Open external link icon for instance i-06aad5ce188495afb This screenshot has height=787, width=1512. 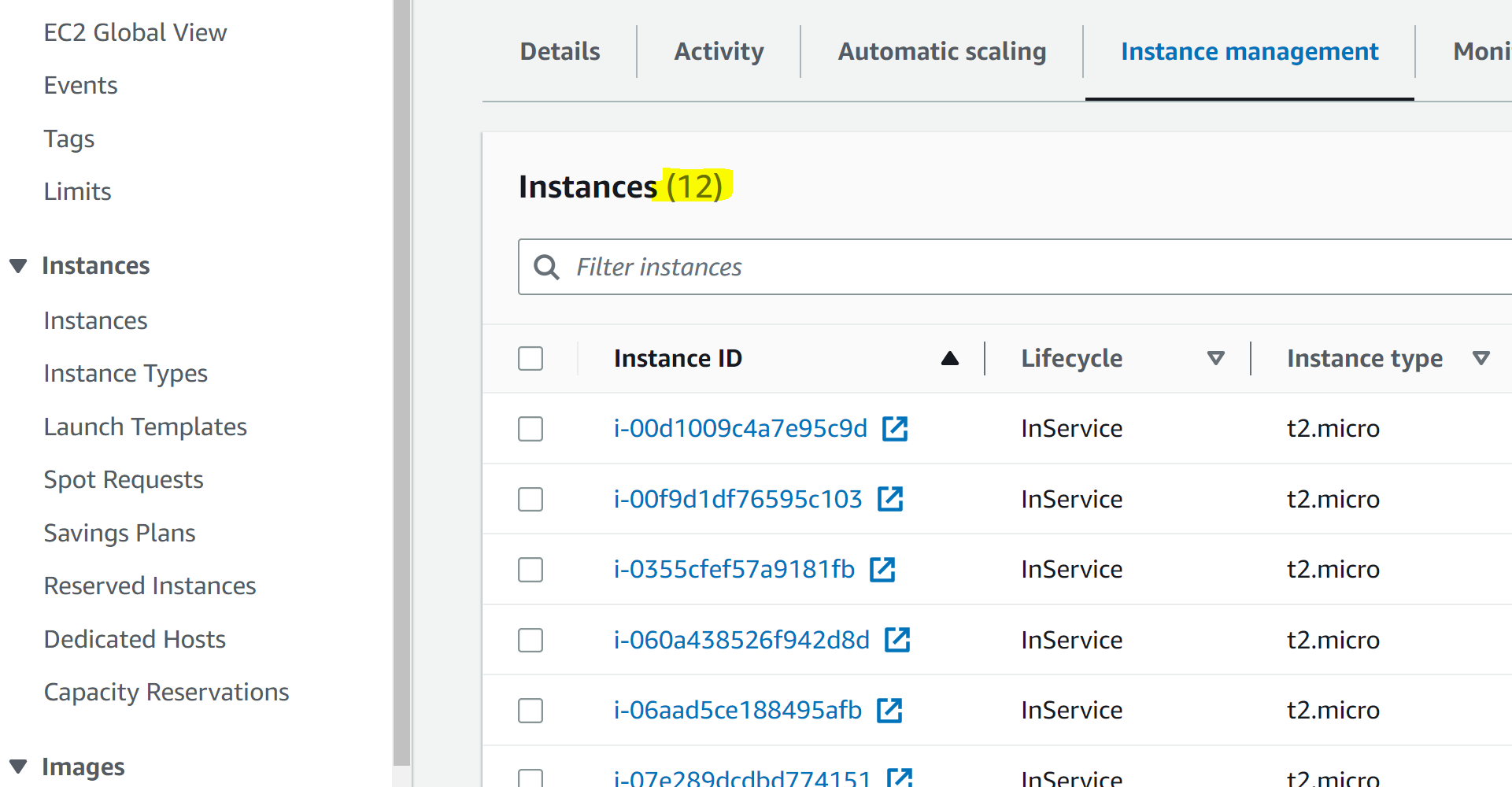[x=889, y=710]
